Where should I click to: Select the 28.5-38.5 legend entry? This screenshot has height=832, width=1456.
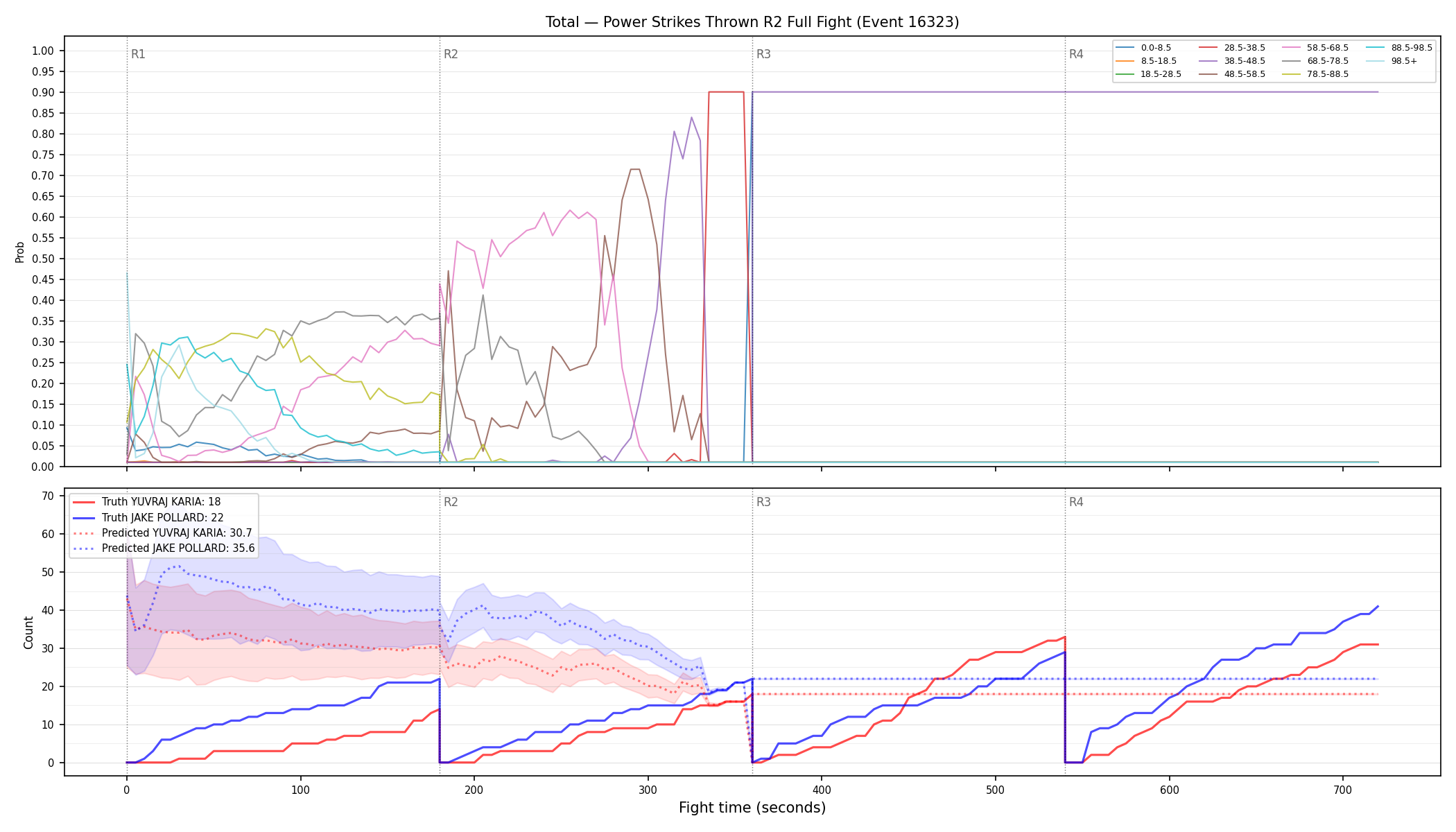[x=1232, y=48]
